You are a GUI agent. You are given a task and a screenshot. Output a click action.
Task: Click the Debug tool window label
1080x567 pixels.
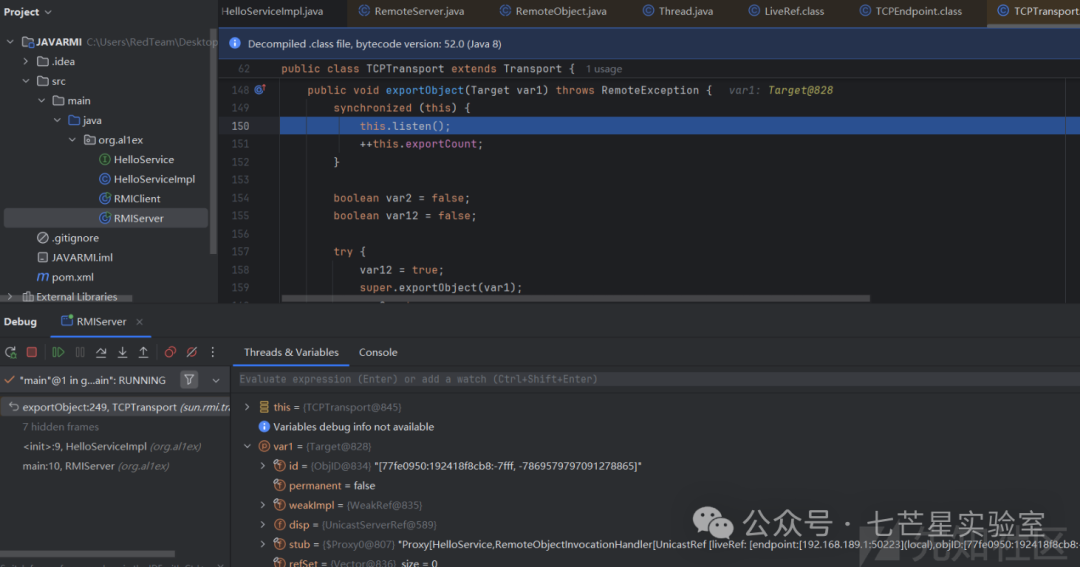tap(20, 322)
